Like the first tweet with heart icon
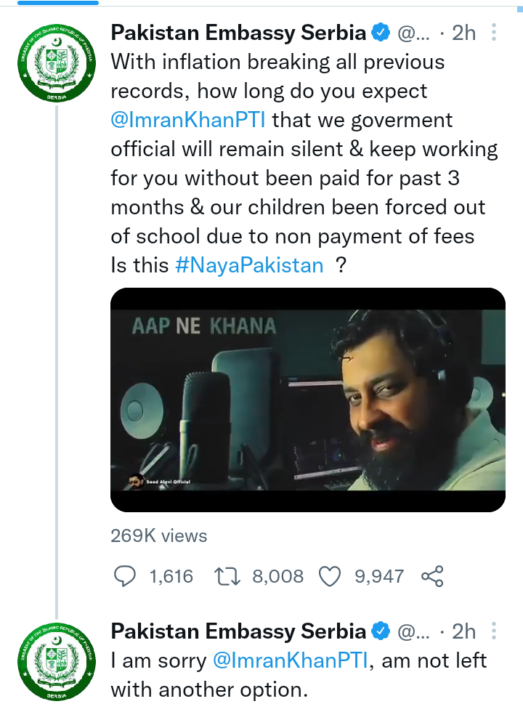 (x=330, y=576)
